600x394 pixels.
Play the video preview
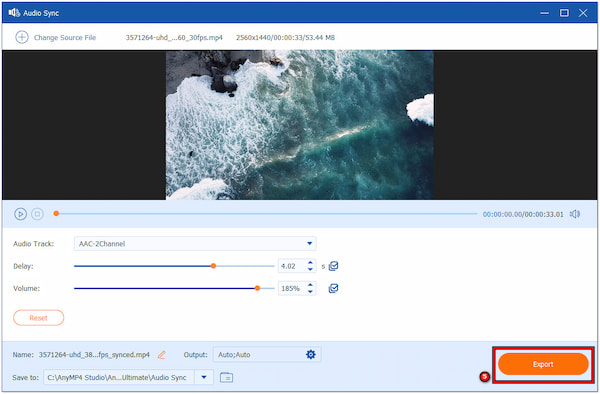pyautogui.click(x=20, y=214)
